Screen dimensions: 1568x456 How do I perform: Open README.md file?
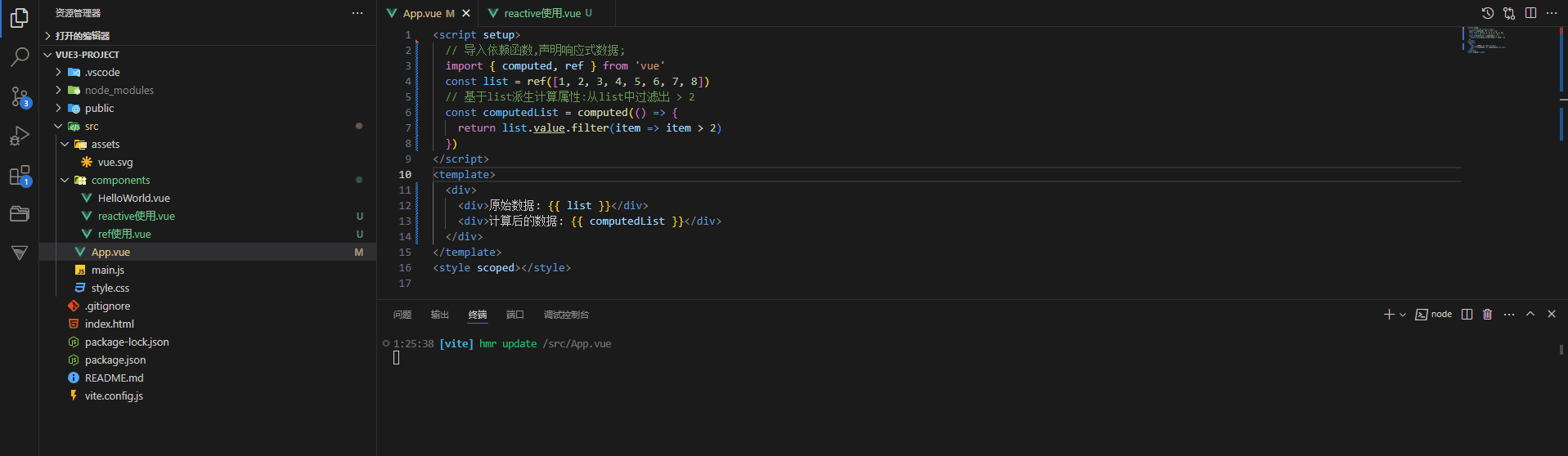click(x=208, y=378)
